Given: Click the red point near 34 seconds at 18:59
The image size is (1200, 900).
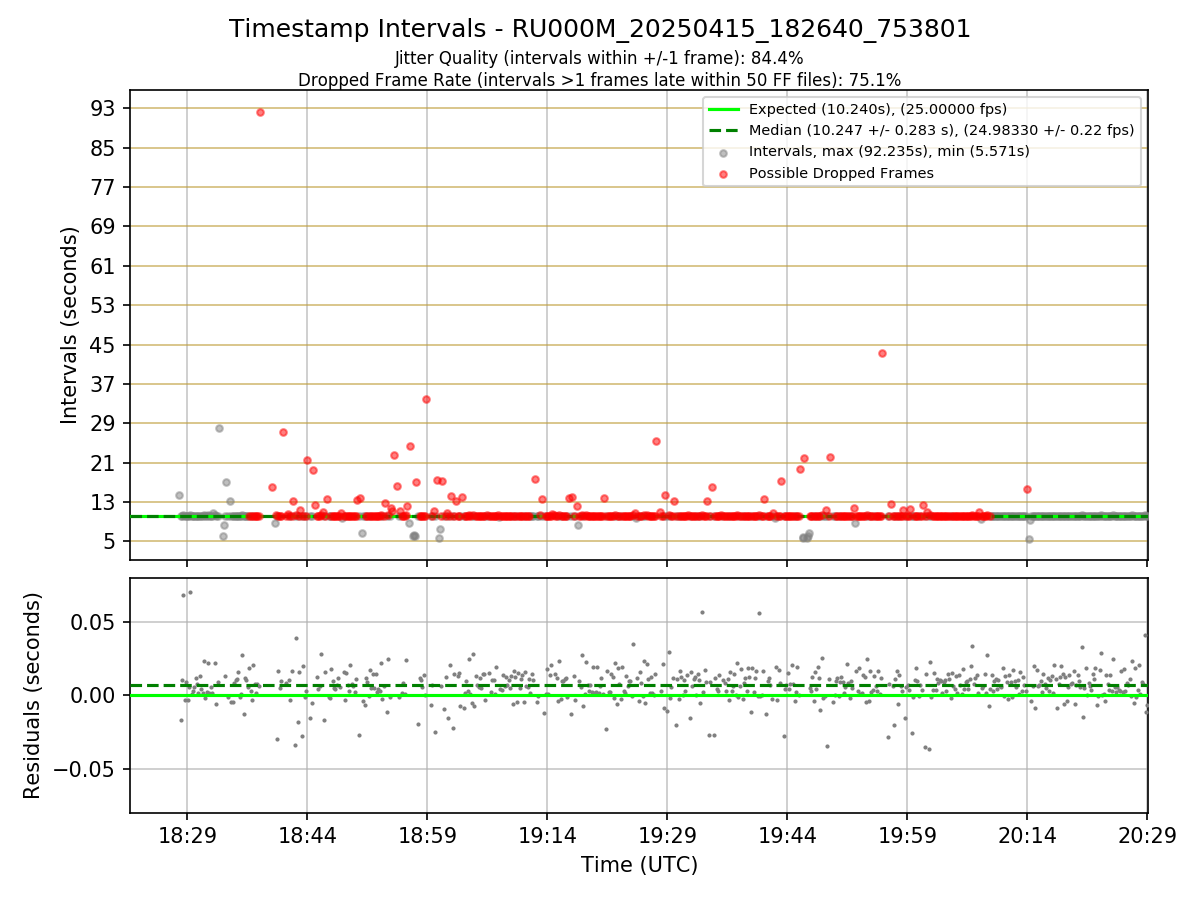Looking at the screenshot, I should point(426,399).
